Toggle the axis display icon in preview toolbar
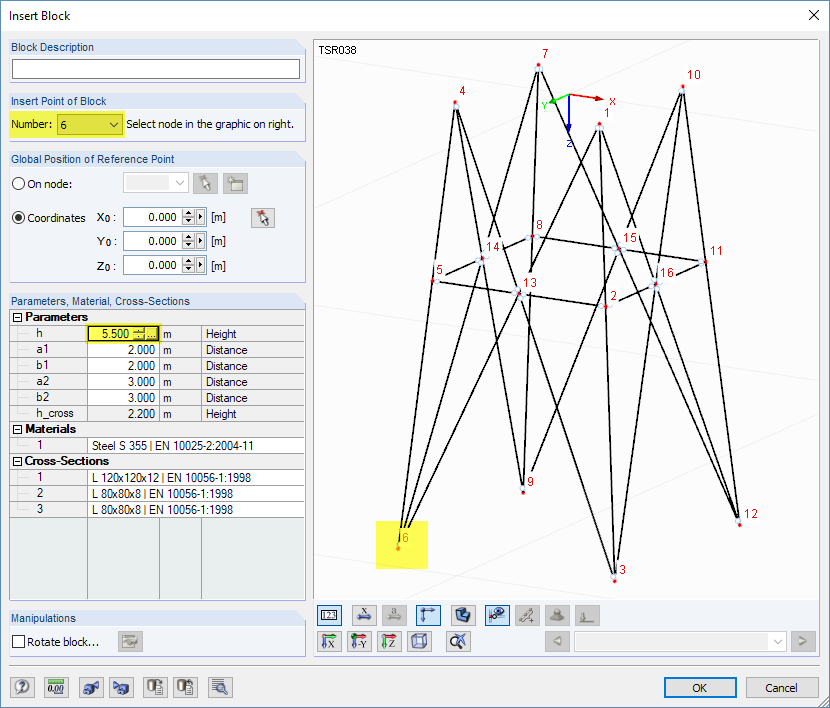 [x=428, y=615]
